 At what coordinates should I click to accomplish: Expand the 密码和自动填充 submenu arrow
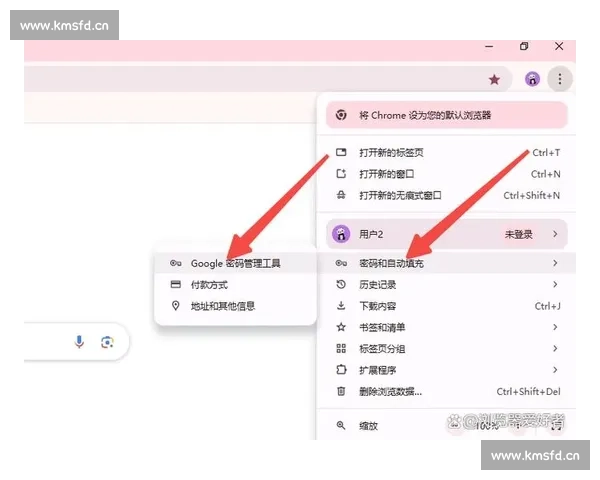[555, 263]
